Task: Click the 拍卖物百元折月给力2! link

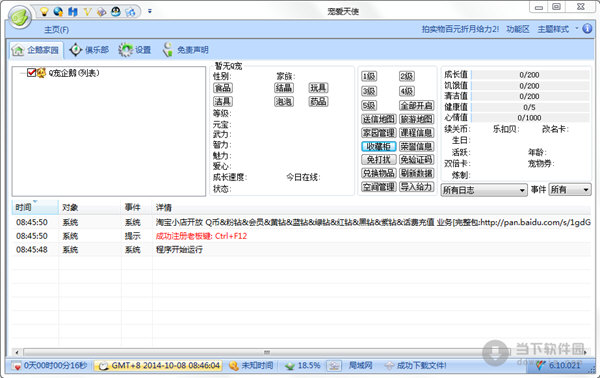Action: click(460, 29)
